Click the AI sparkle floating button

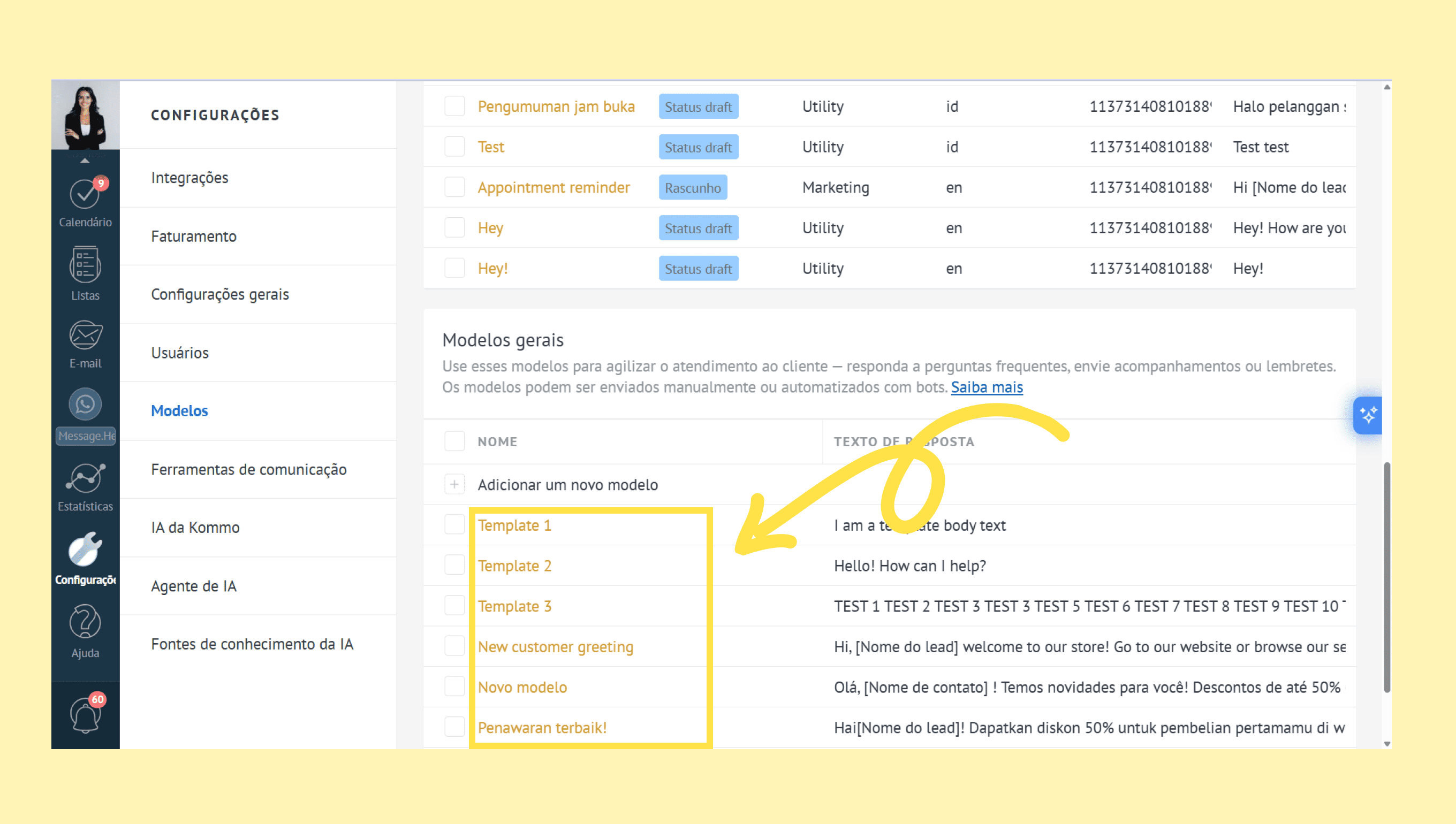[1368, 416]
